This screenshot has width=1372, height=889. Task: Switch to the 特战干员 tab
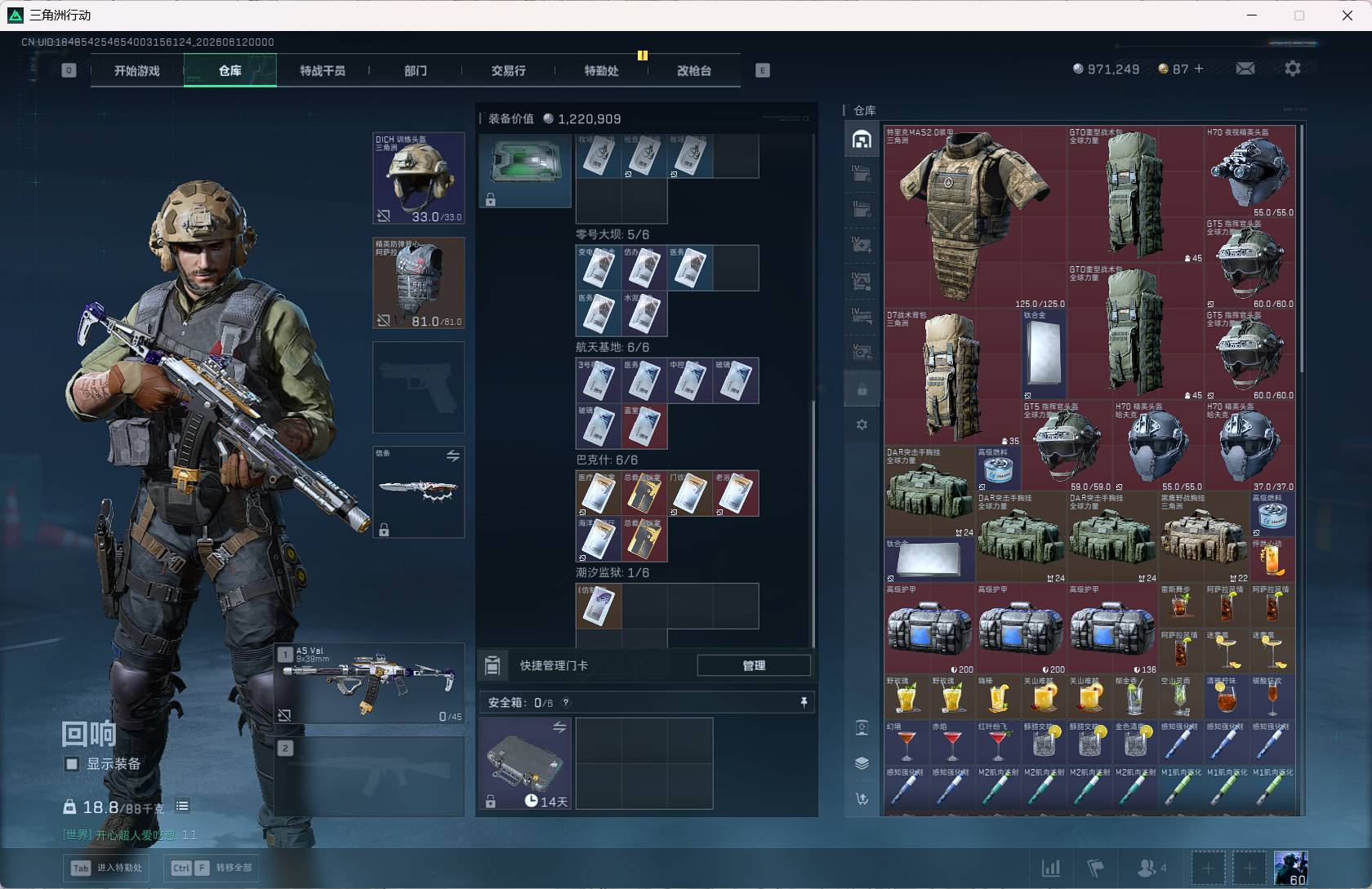pyautogui.click(x=323, y=71)
